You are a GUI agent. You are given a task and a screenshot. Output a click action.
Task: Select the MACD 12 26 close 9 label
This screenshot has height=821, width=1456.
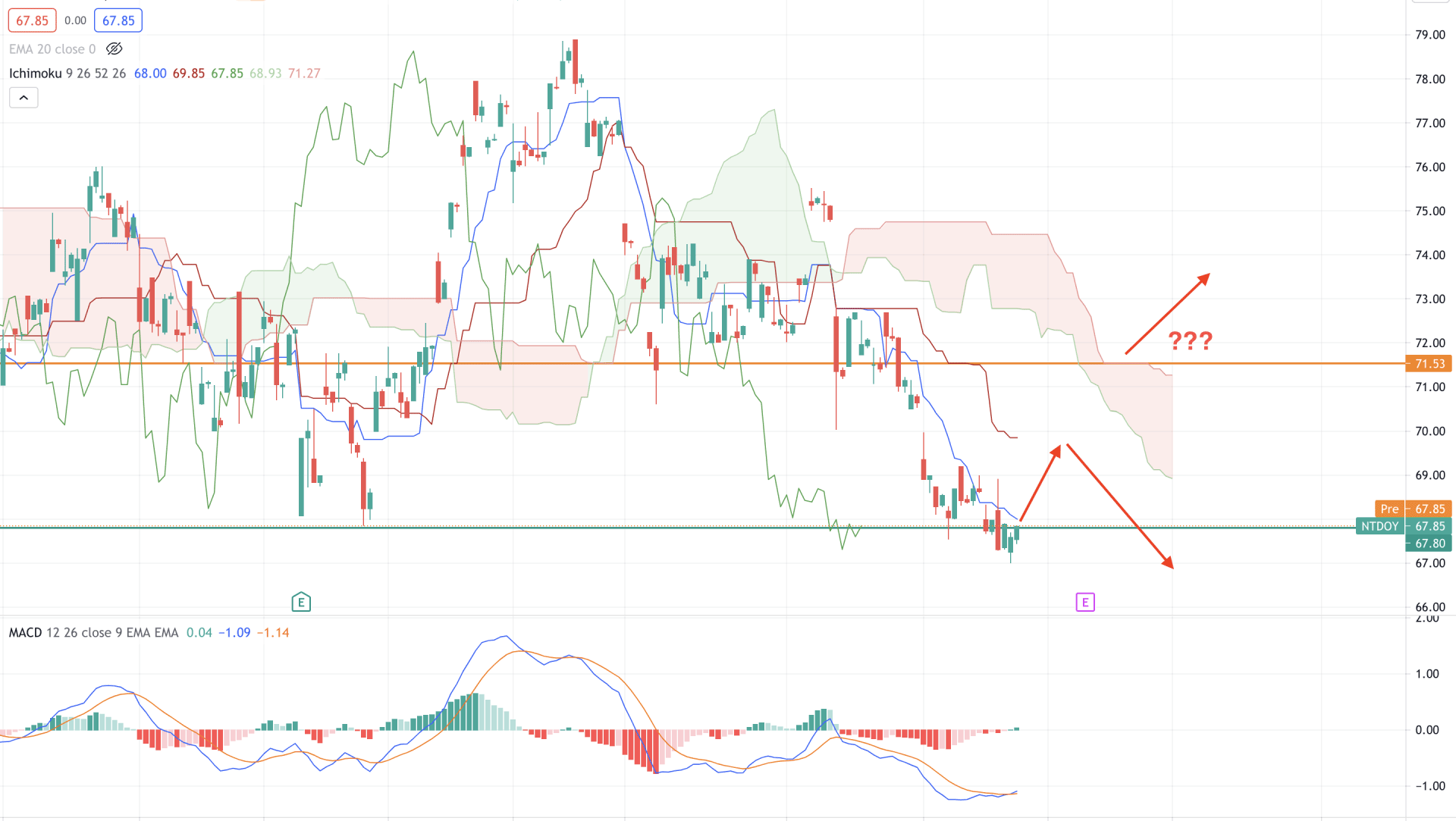click(x=93, y=632)
